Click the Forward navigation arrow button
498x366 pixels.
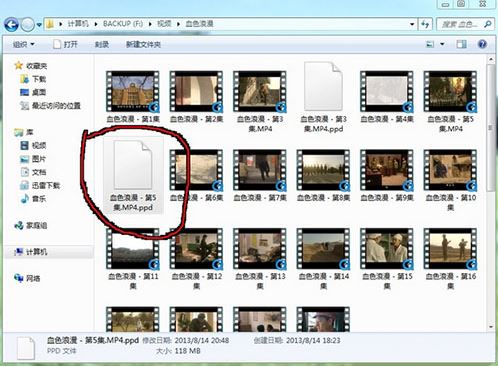[x=27, y=24]
